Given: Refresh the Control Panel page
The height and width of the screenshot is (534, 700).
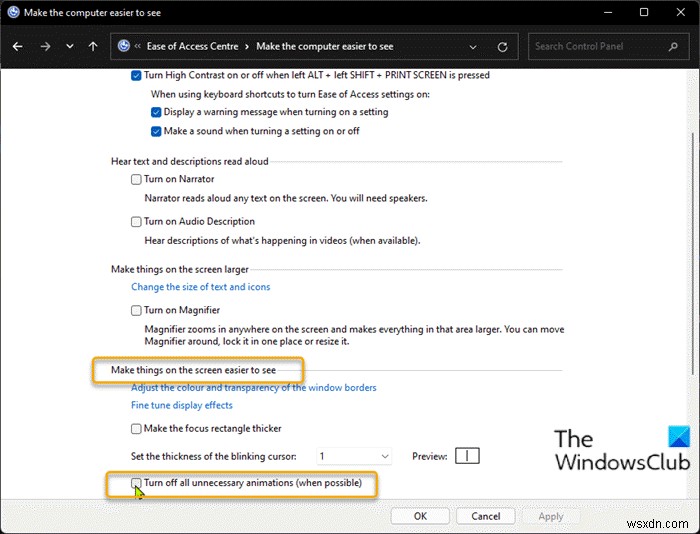Looking at the screenshot, I should (502, 47).
